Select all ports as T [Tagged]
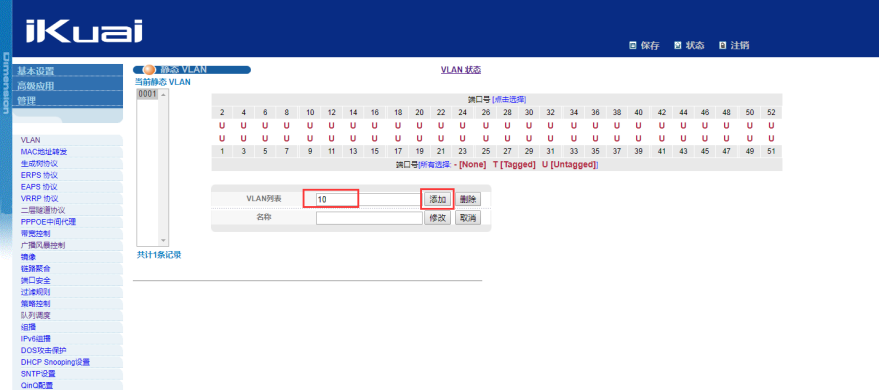 (514, 165)
